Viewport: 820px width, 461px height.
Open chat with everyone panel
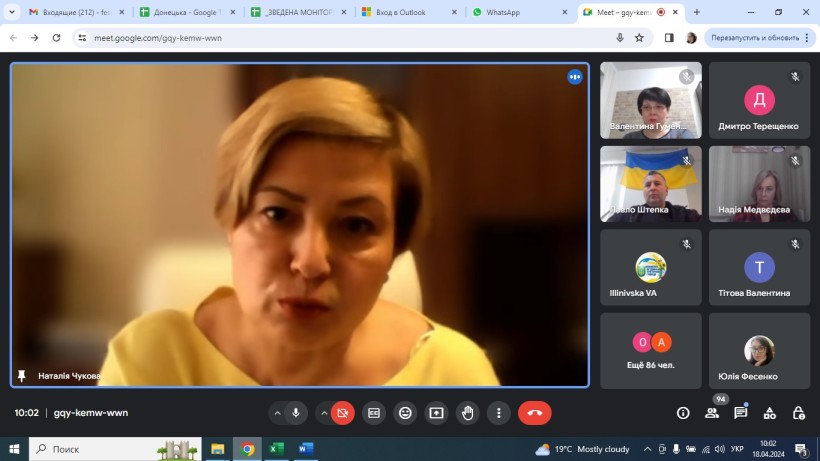point(741,413)
